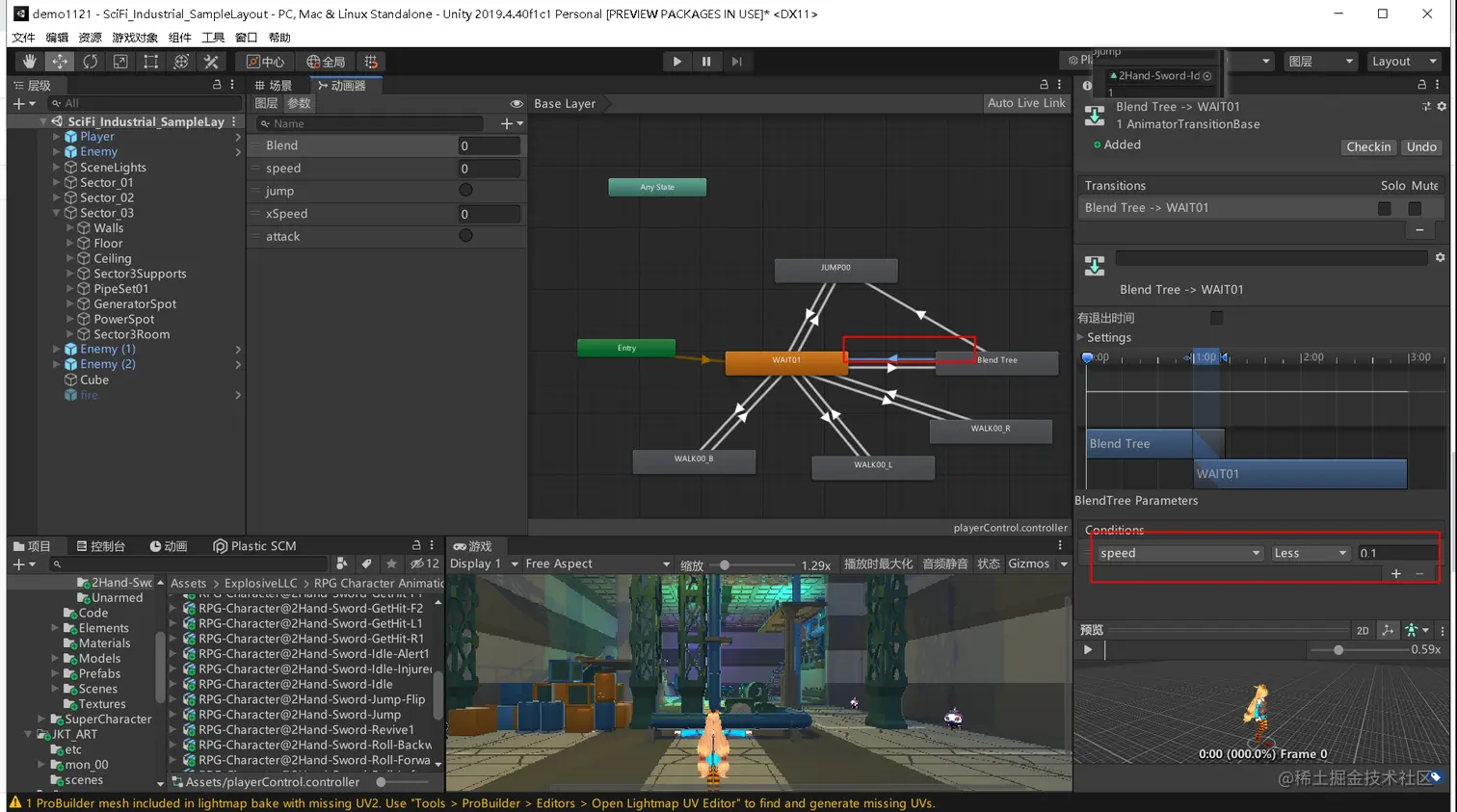The height and width of the screenshot is (812, 1457).
Task: Click the Pause button
Action: coord(706,62)
